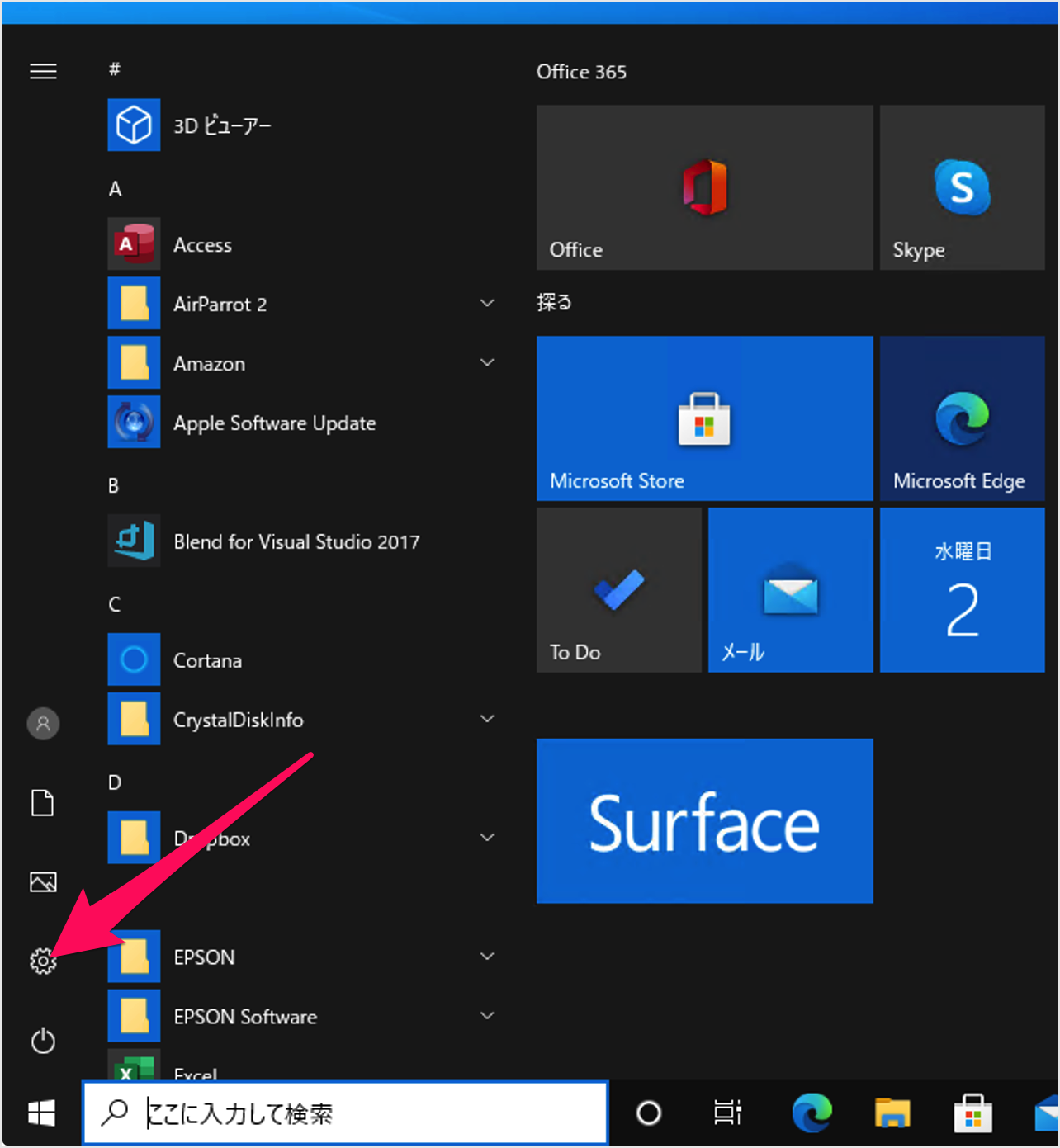
Task: Open Microsoft To Do tile
Action: 618,589
